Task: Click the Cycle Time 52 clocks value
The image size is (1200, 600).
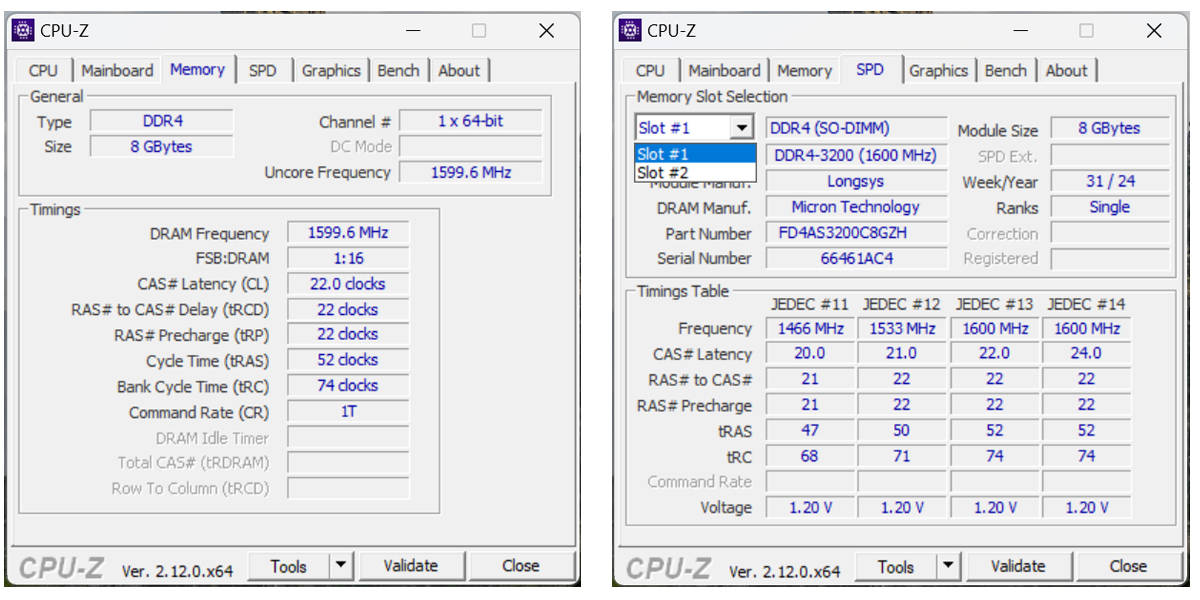Action: 348,360
